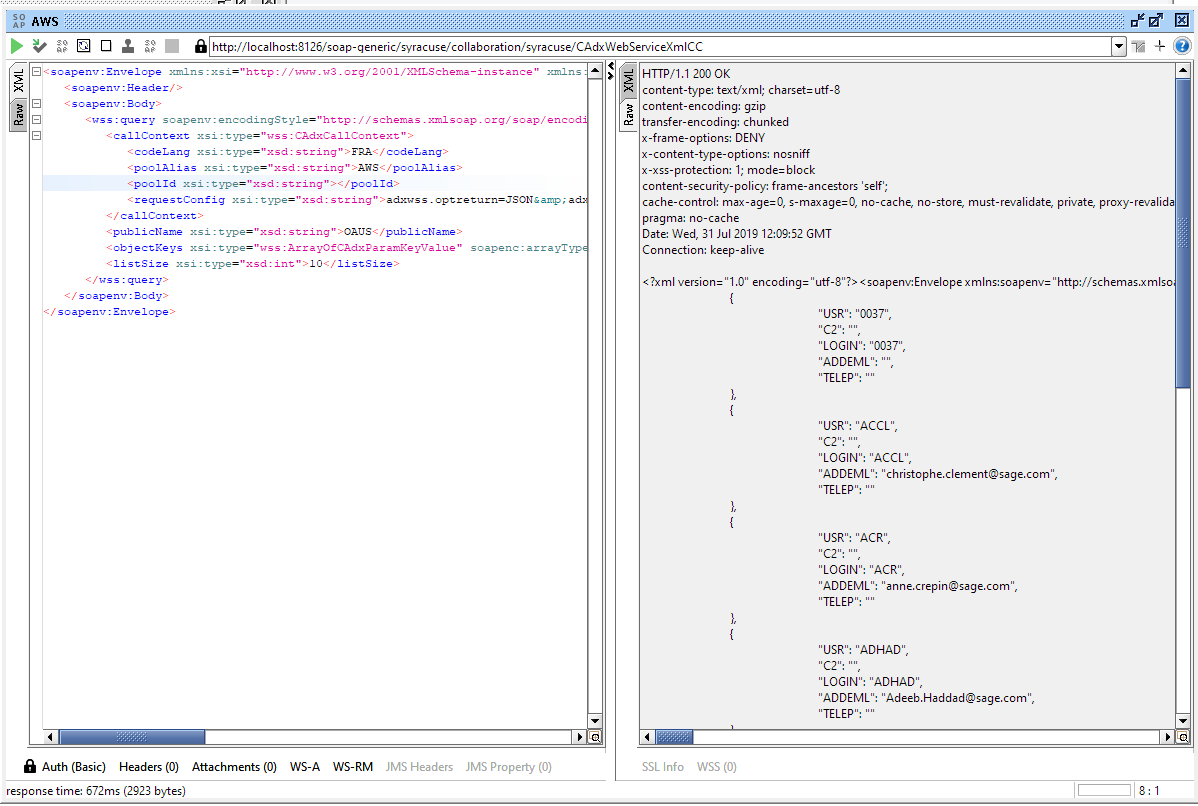This screenshot has width=1198, height=806.
Task: Click the request editor horizontal scrollbar thumb
Action: click(x=132, y=737)
